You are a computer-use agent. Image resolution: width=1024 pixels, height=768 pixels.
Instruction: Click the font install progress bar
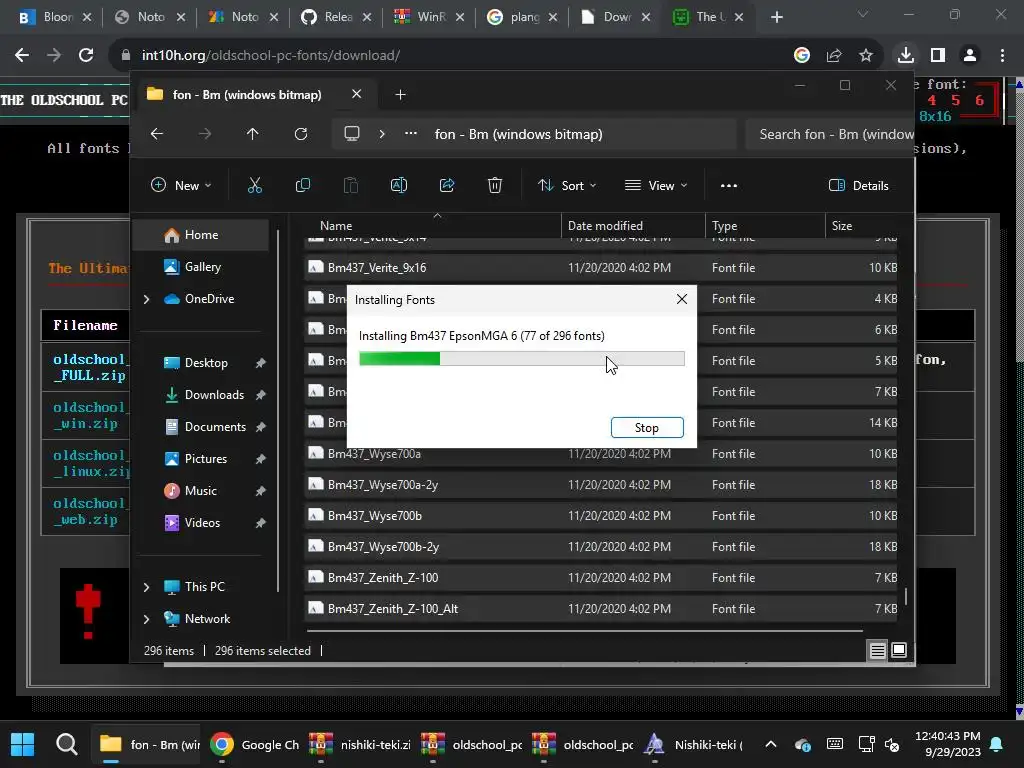click(522, 359)
